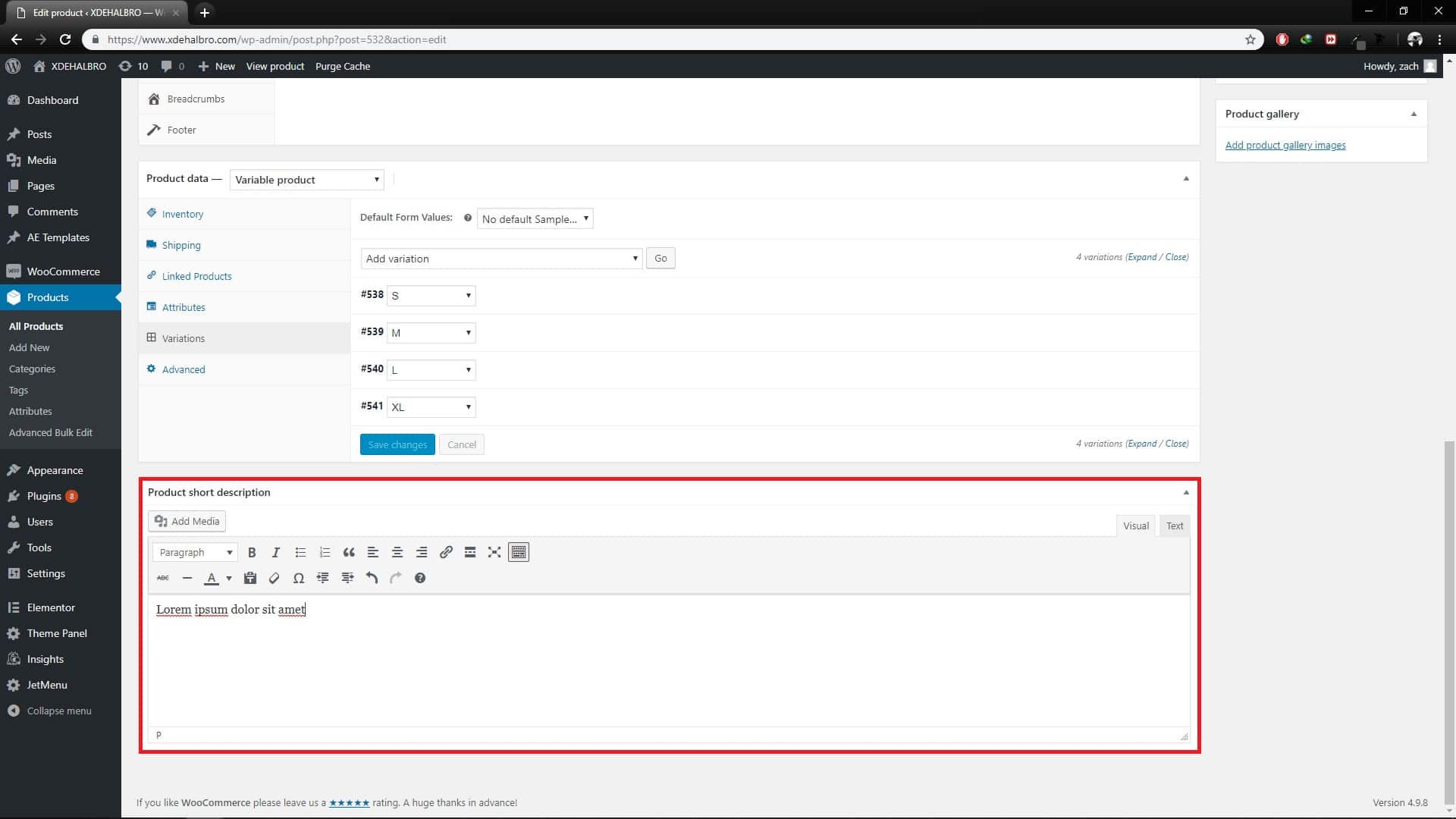
Task: Open WooCommerce in the sidebar menu
Action: [61, 271]
